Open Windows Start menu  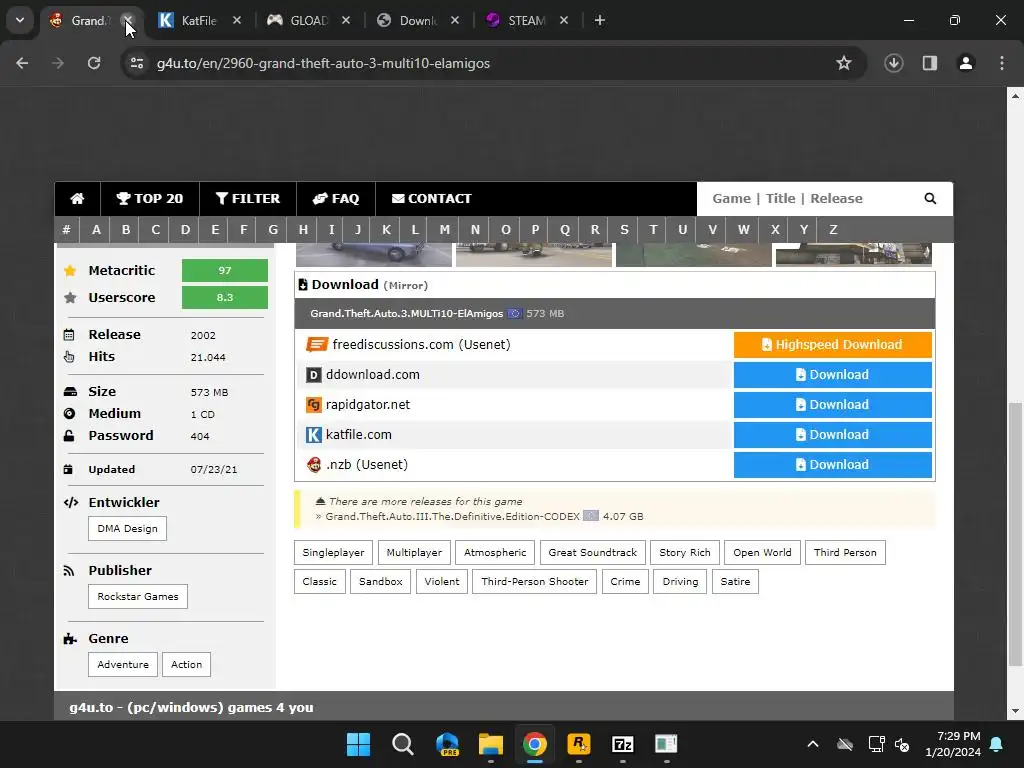point(359,744)
